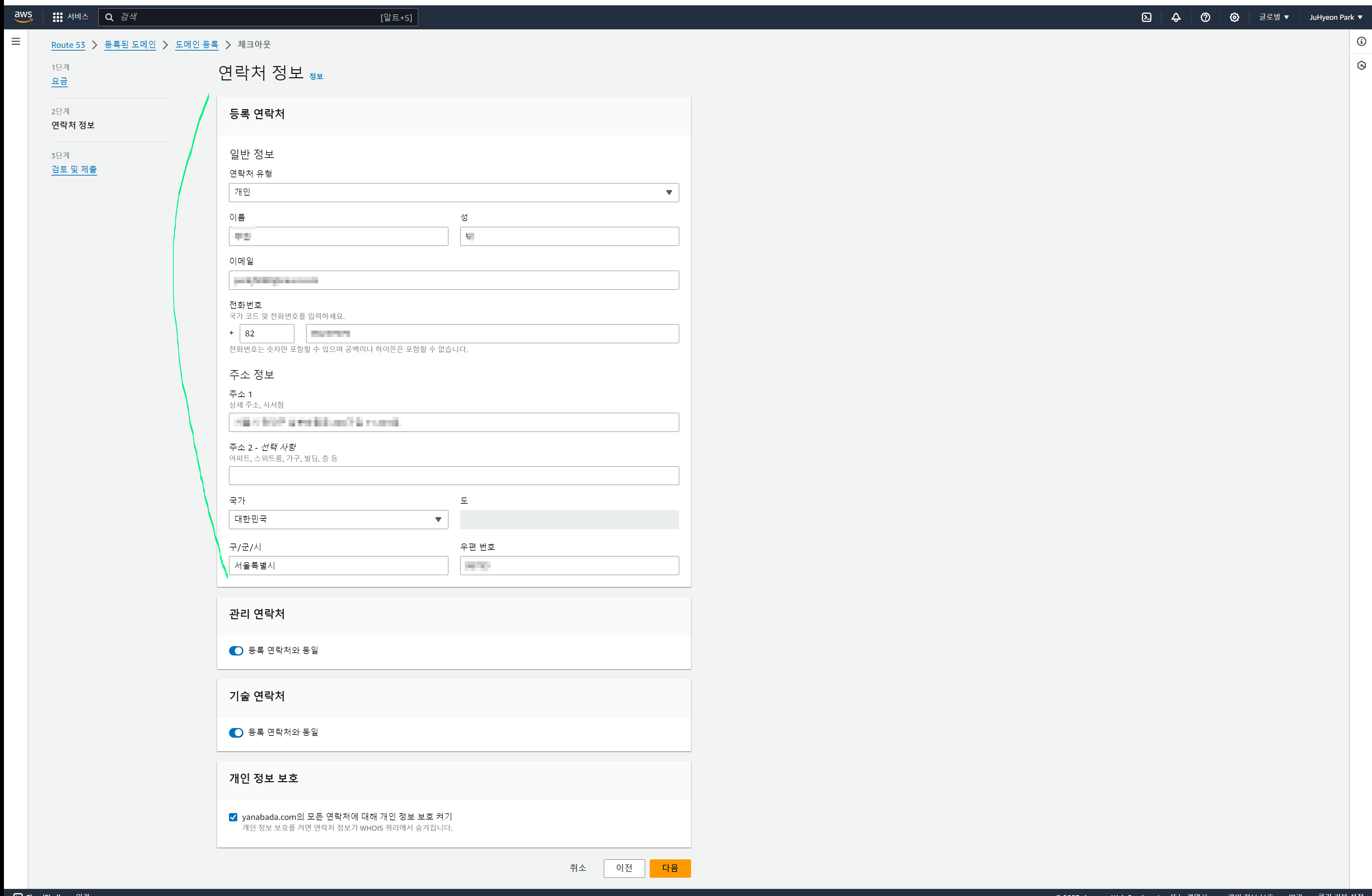The height and width of the screenshot is (896, 1372).
Task: Click into the 주소 2 input field
Action: 454,476
